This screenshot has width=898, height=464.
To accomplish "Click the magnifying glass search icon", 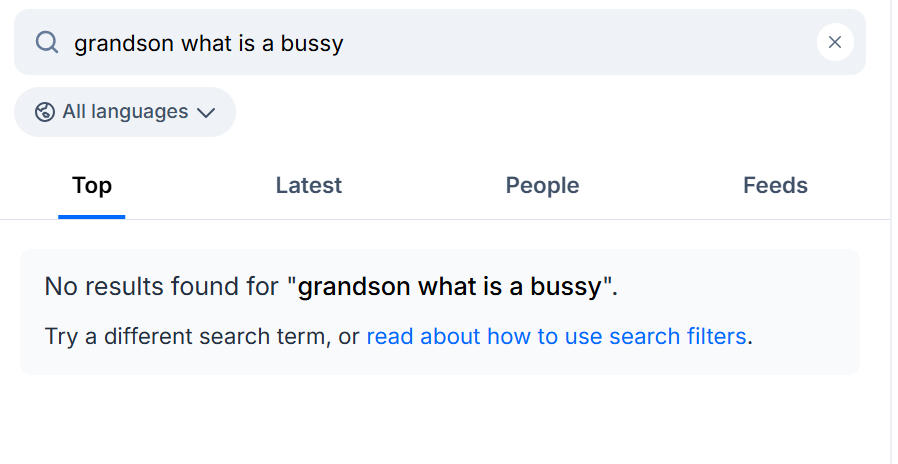I will (x=47, y=42).
